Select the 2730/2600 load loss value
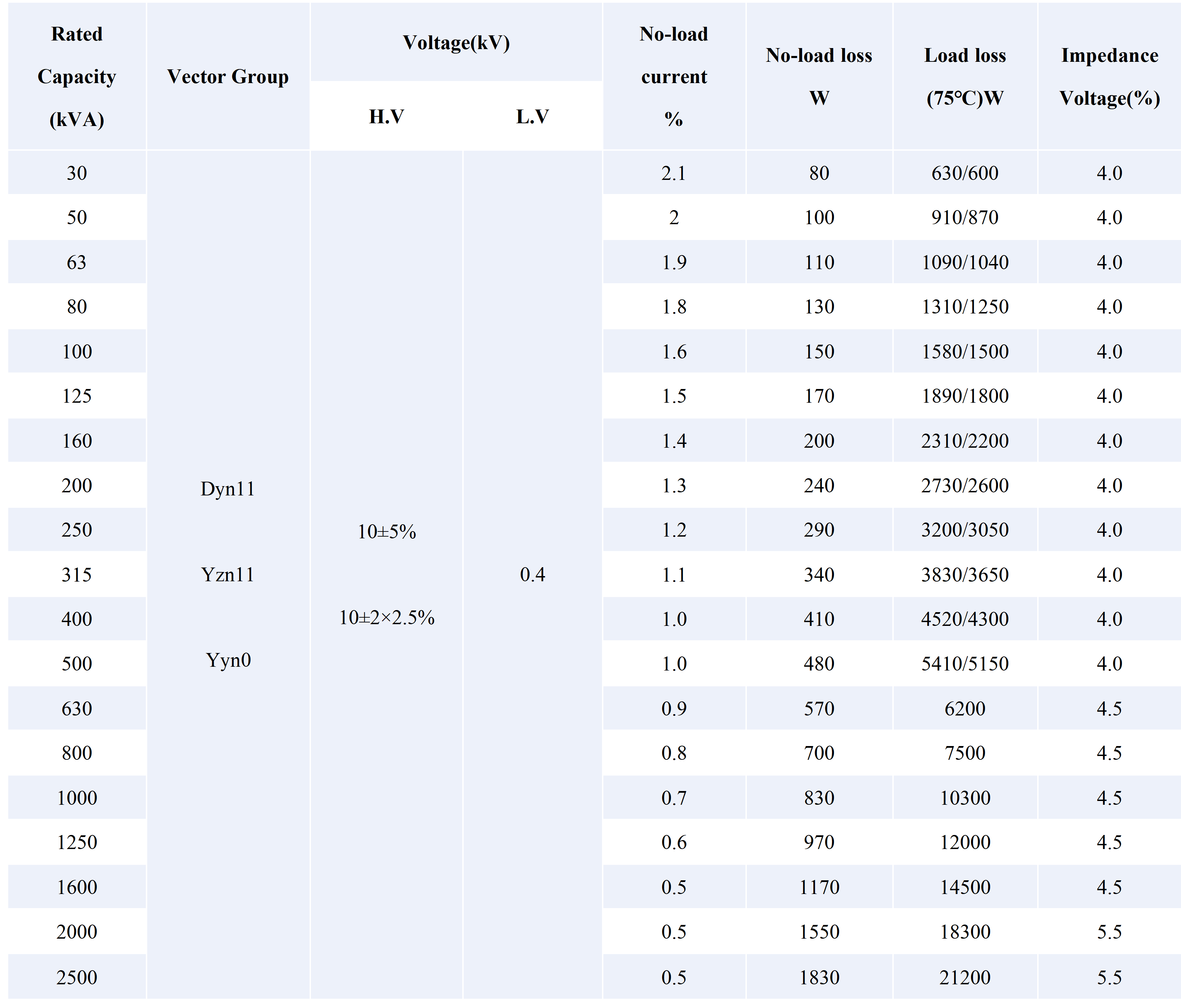The width and height of the screenshot is (1181, 1008). point(965,485)
